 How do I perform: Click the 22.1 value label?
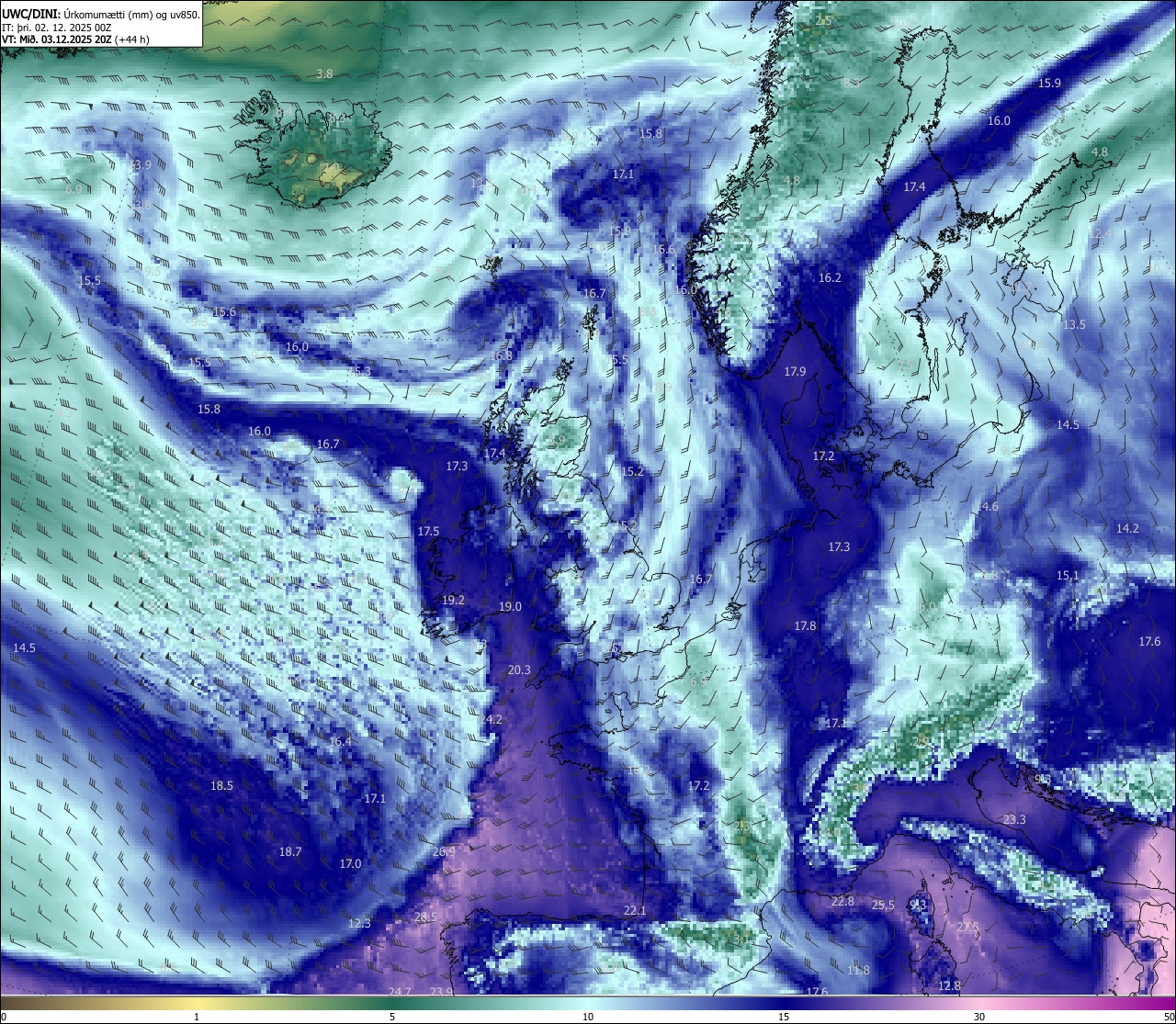coord(635,910)
